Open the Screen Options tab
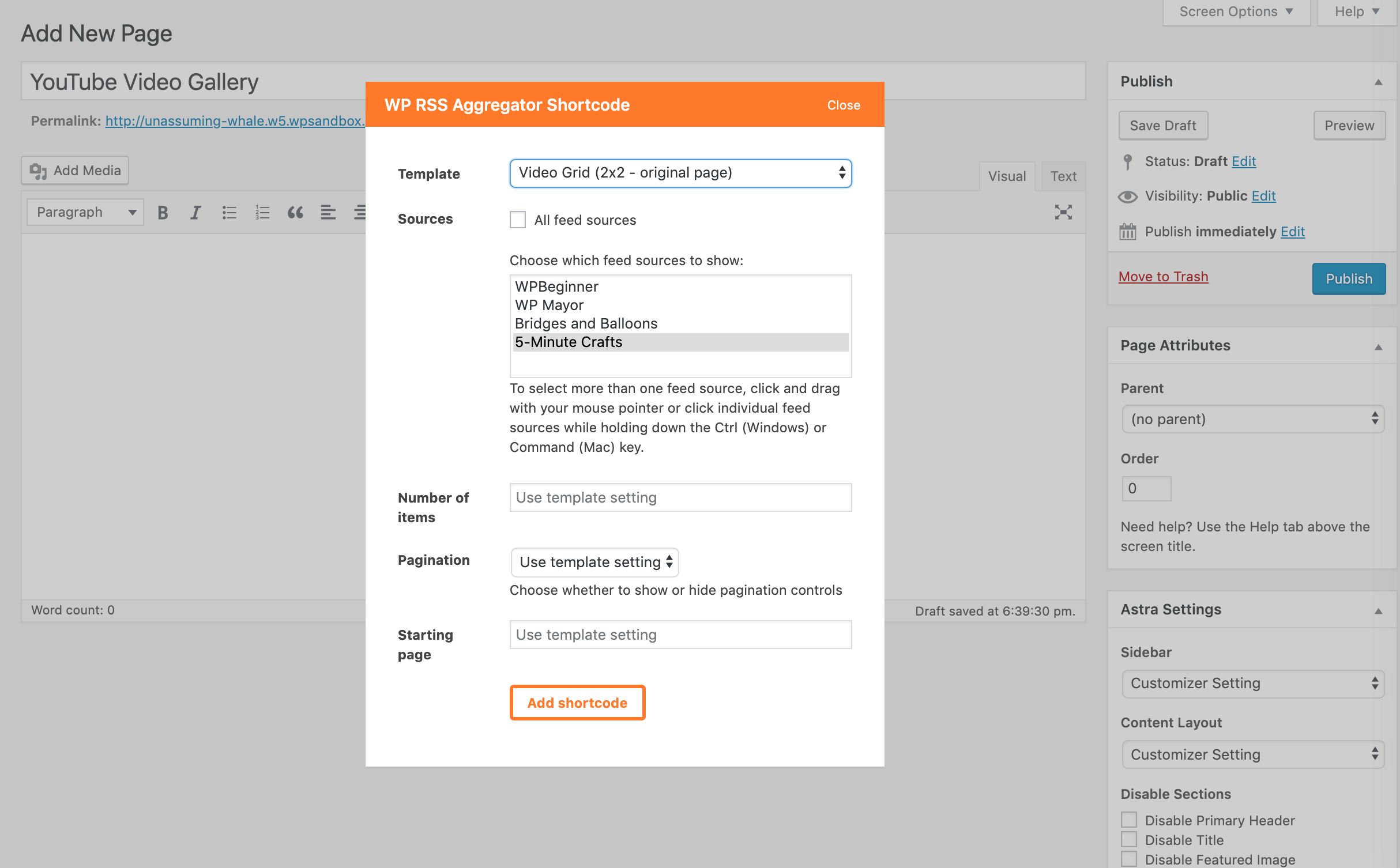The width and height of the screenshot is (1400, 868). tap(1236, 12)
